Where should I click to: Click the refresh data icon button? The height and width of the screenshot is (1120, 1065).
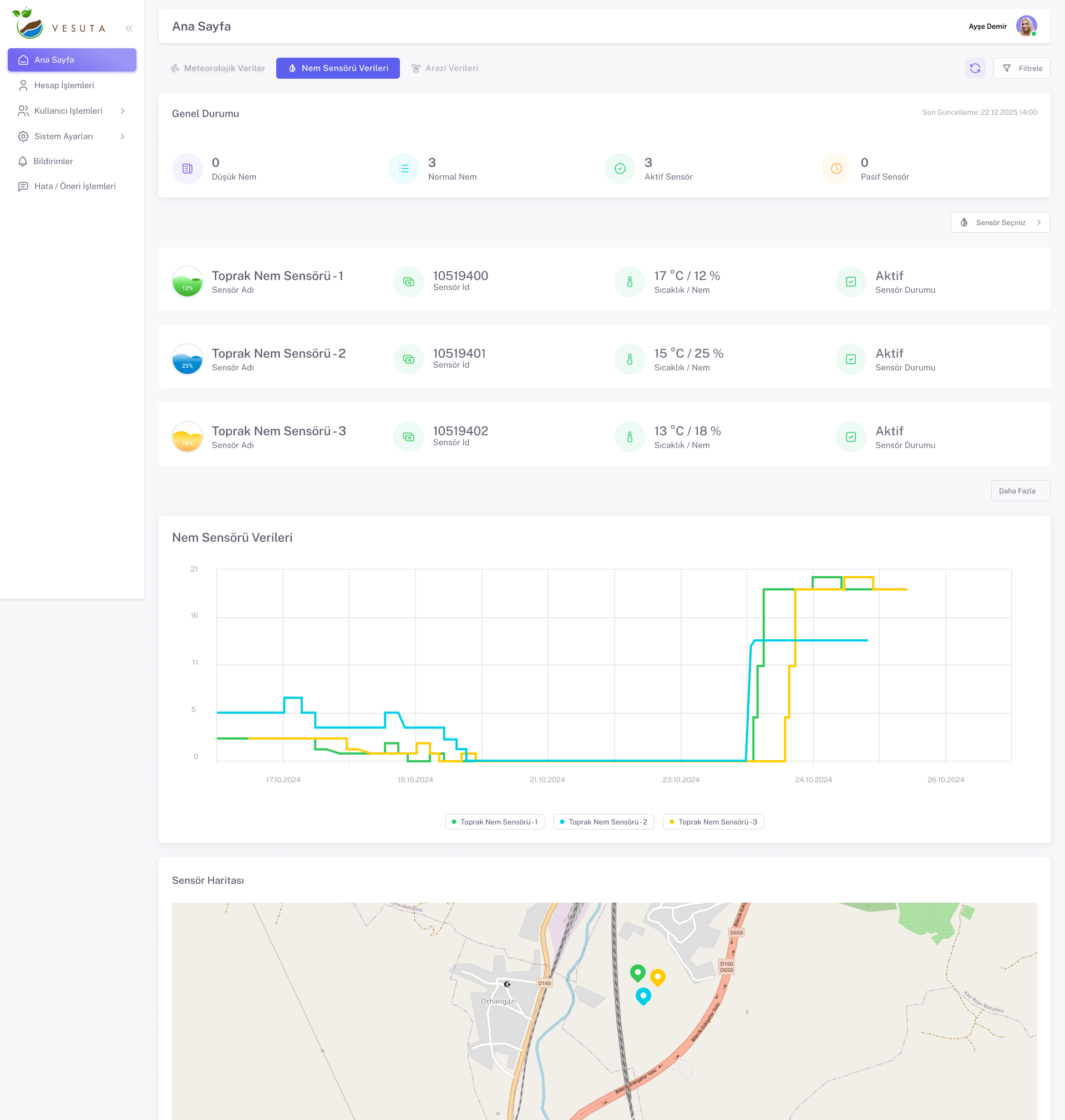(x=975, y=68)
